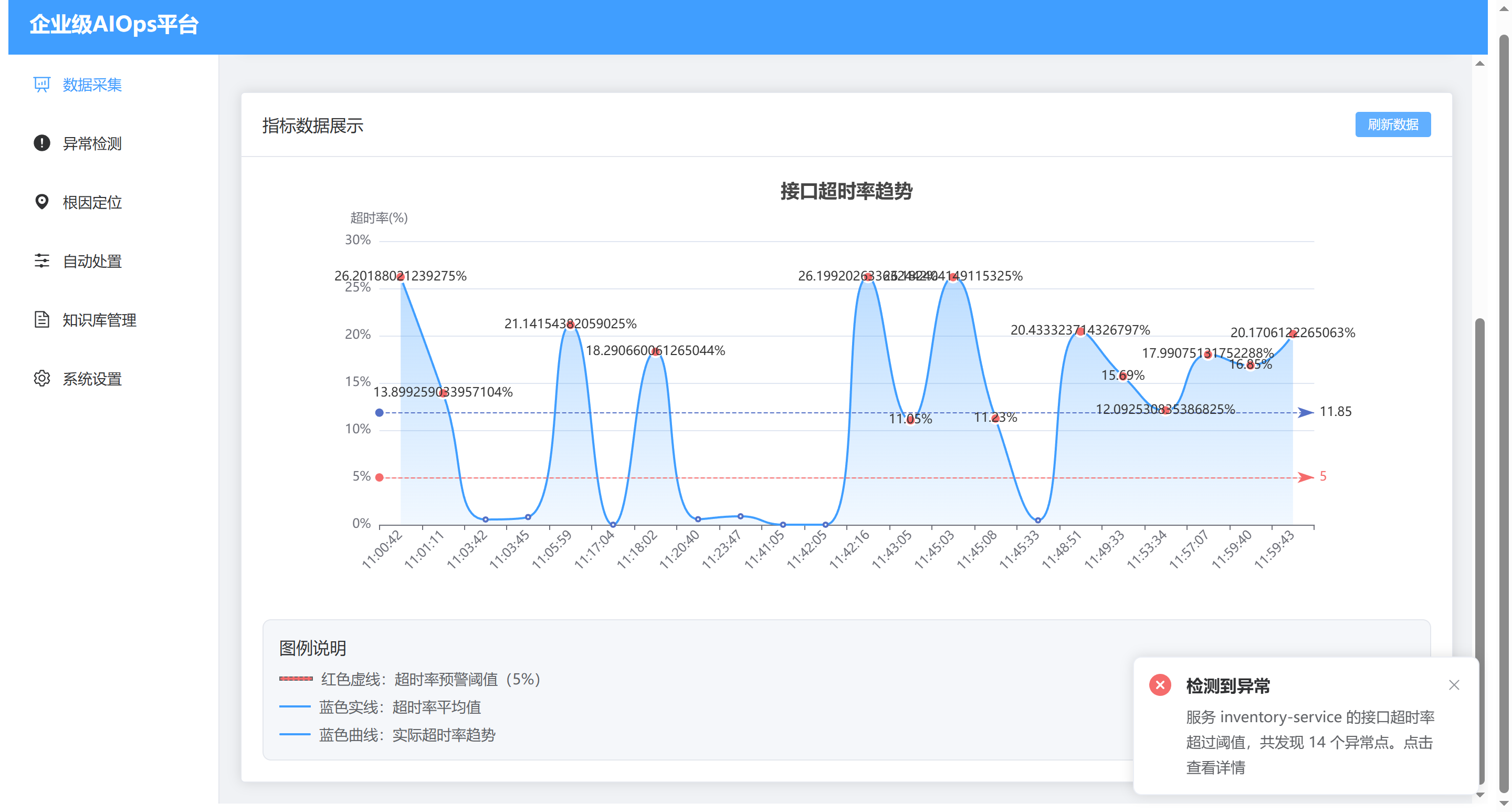Open the 知识库管理 menu item
The height and width of the screenshot is (812, 1512).
99,319
